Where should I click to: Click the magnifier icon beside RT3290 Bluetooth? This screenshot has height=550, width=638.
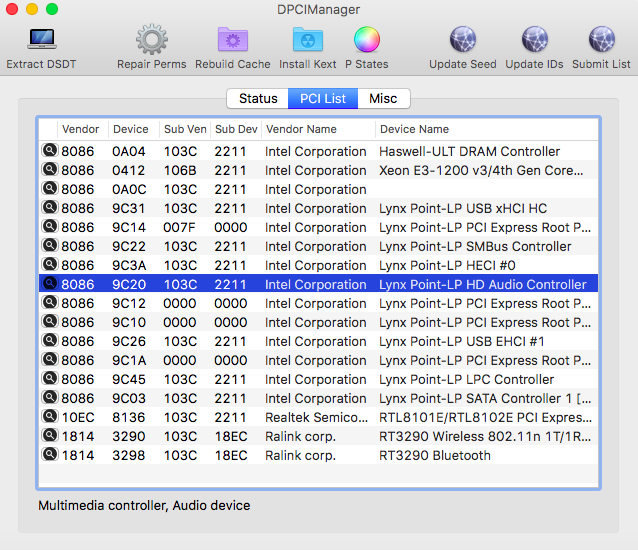(x=49, y=455)
